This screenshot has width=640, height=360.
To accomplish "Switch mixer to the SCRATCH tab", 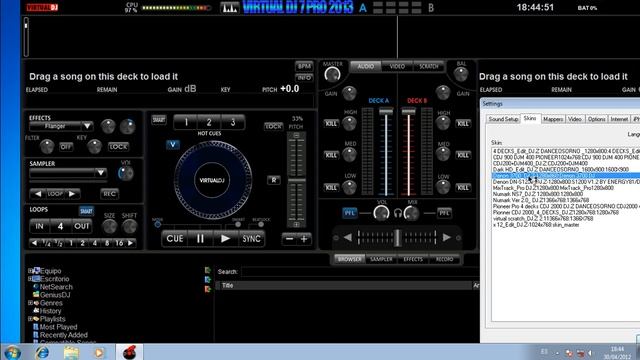I will [x=429, y=67].
